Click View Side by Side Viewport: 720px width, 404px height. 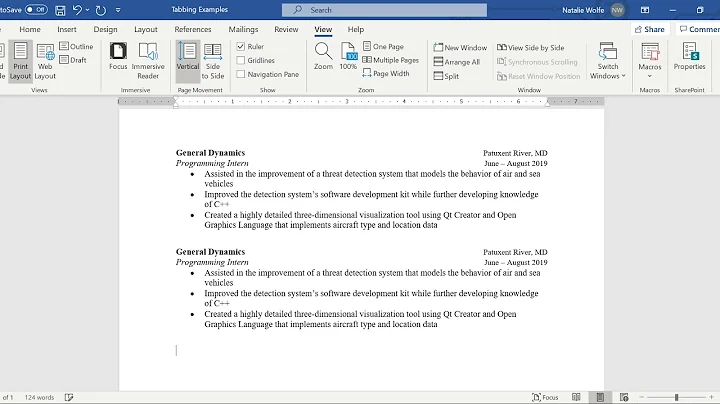pyautogui.click(x=531, y=47)
